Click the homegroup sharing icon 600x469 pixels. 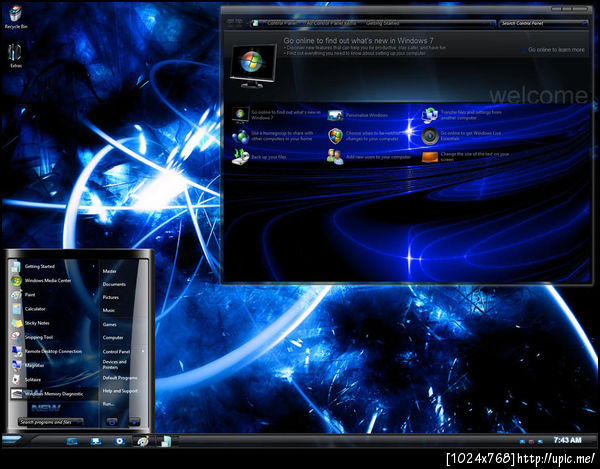[x=240, y=136]
